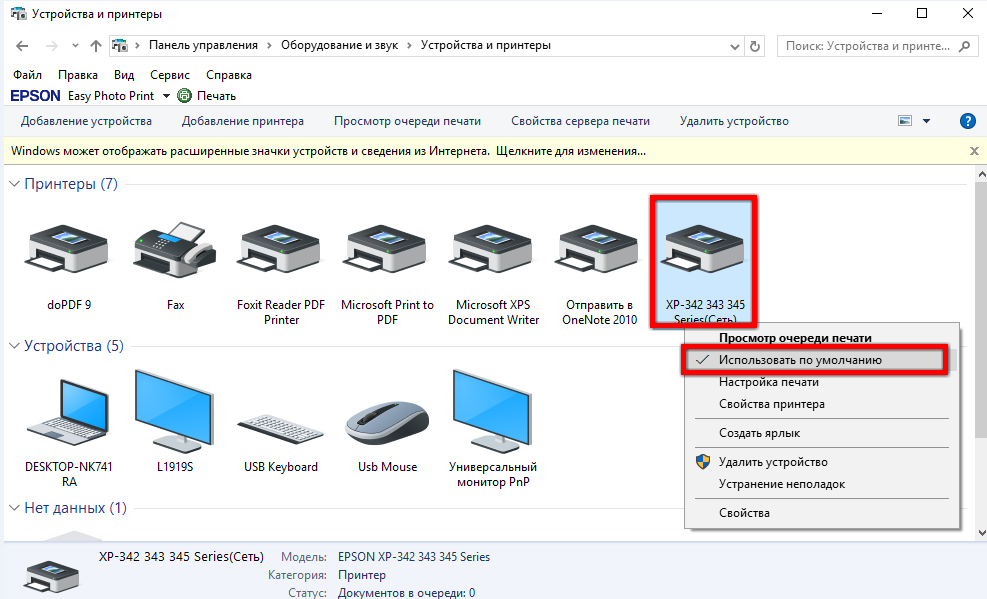Expand breadcrumb arrow after Панель управления
The image size is (987, 599).
tap(269, 45)
